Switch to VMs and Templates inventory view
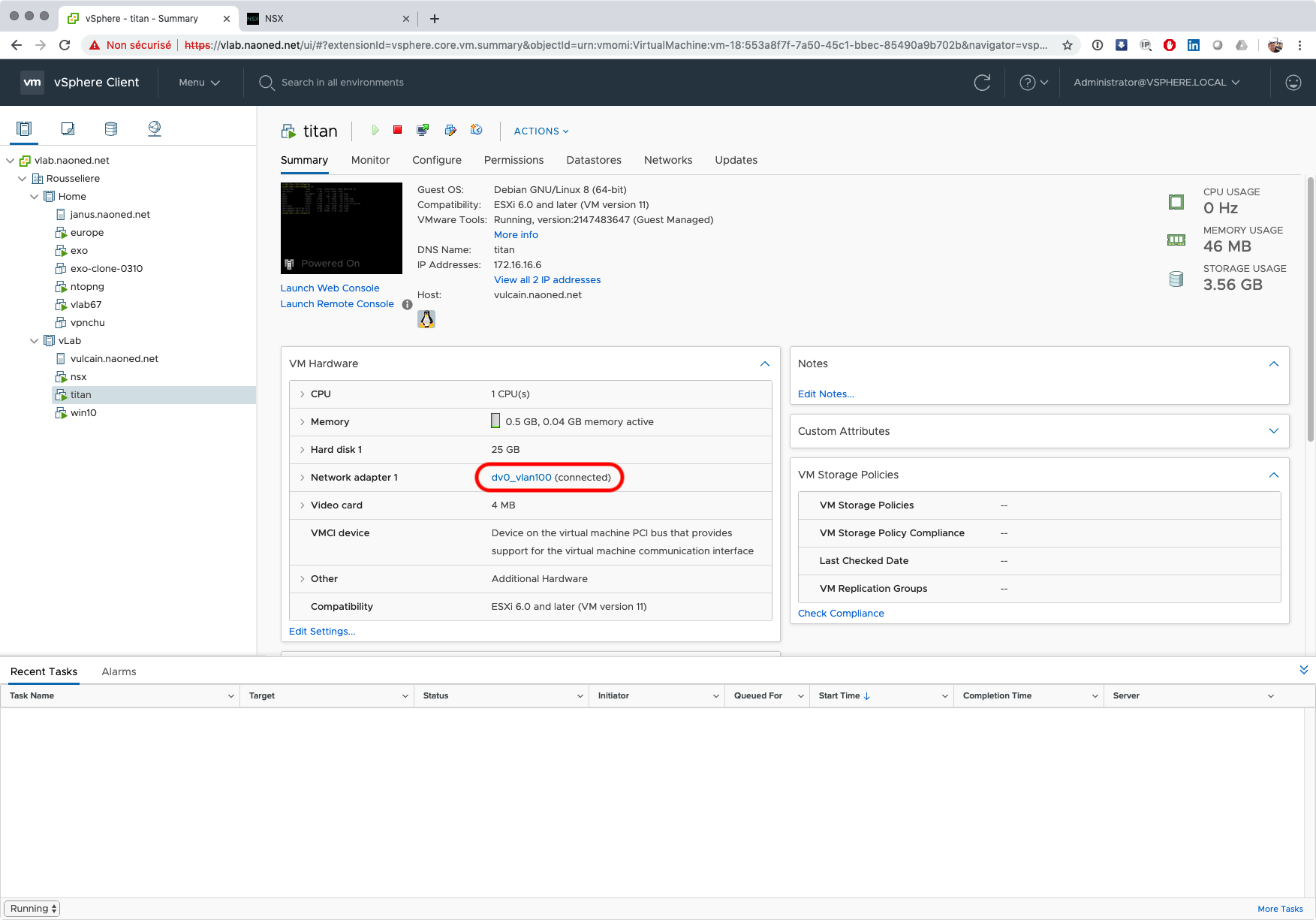Viewport: 1316px width, 920px height. click(68, 128)
